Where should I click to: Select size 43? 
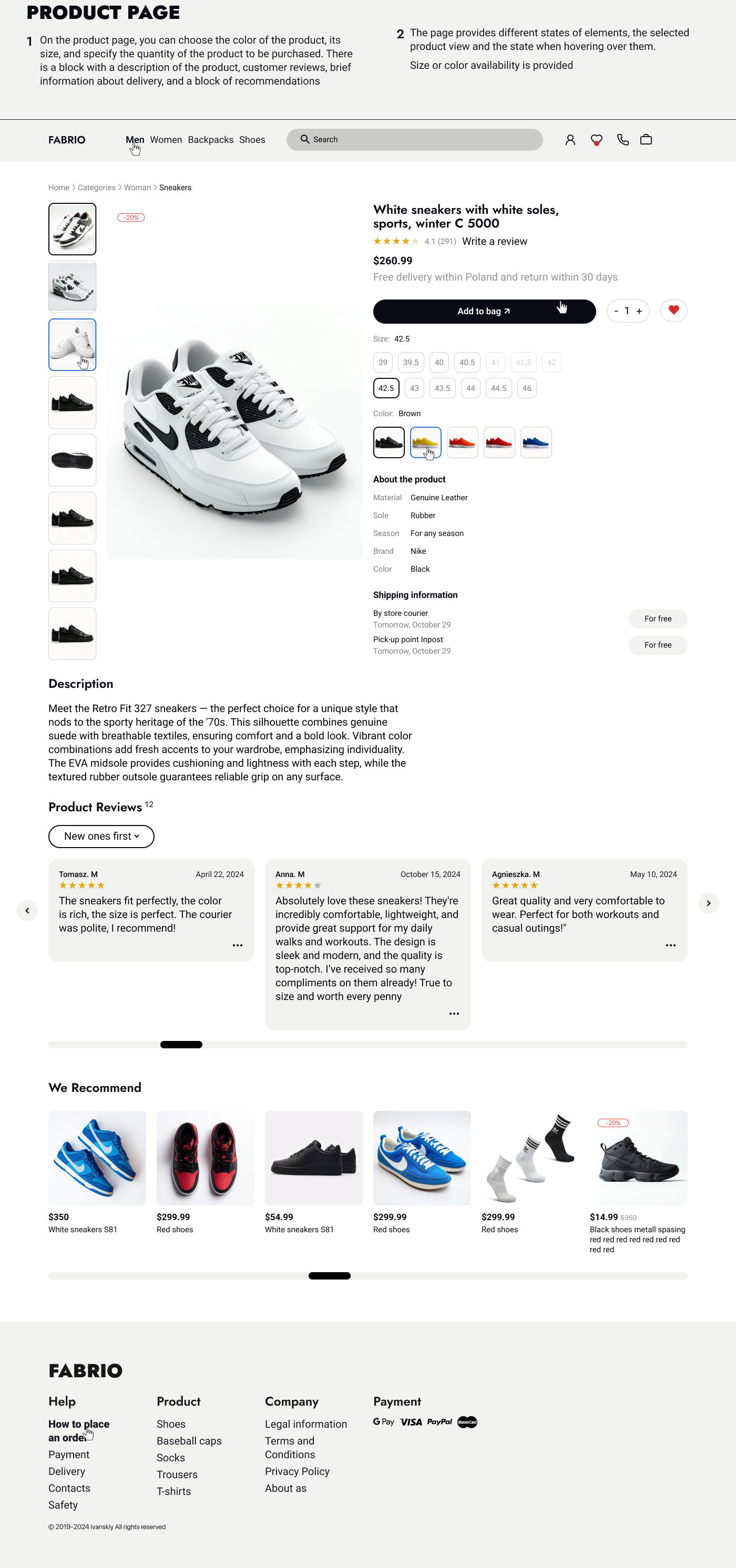pos(414,388)
